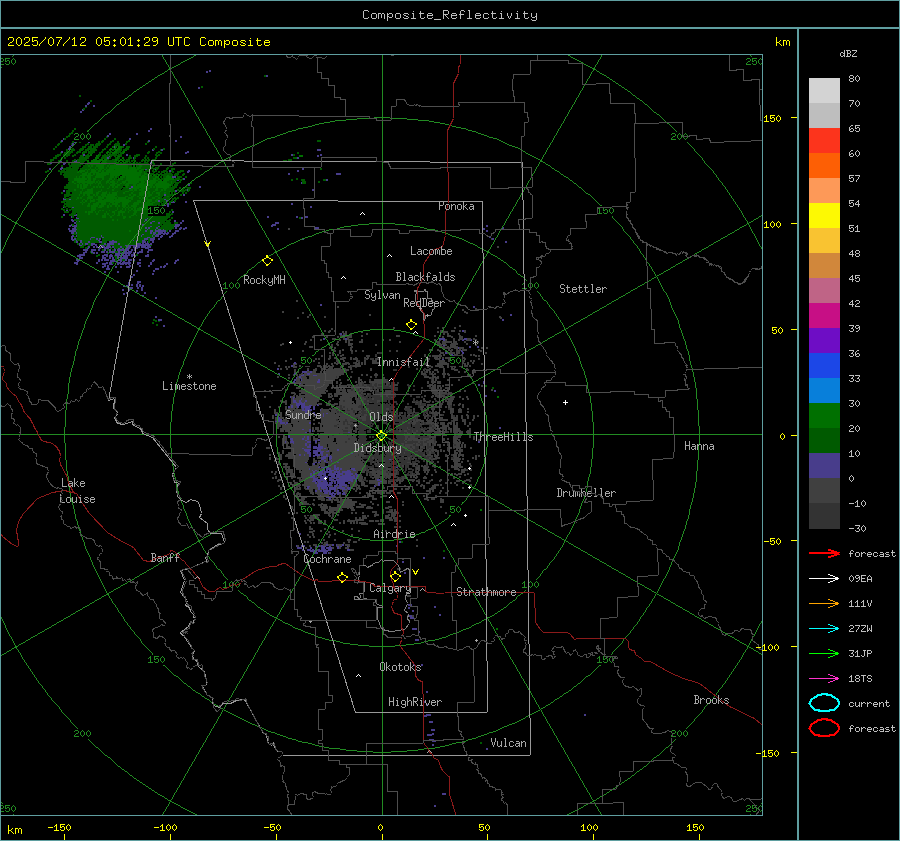Image resolution: width=900 pixels, height=841 pixels.
Task: Click the cyan current ellipse icon
Action: tap(824, 703)
